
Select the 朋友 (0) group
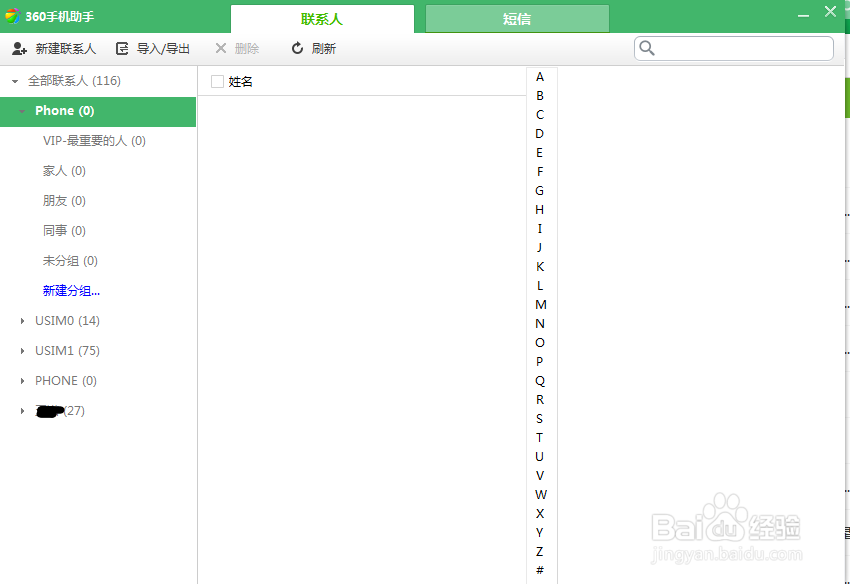coord(64,201)
